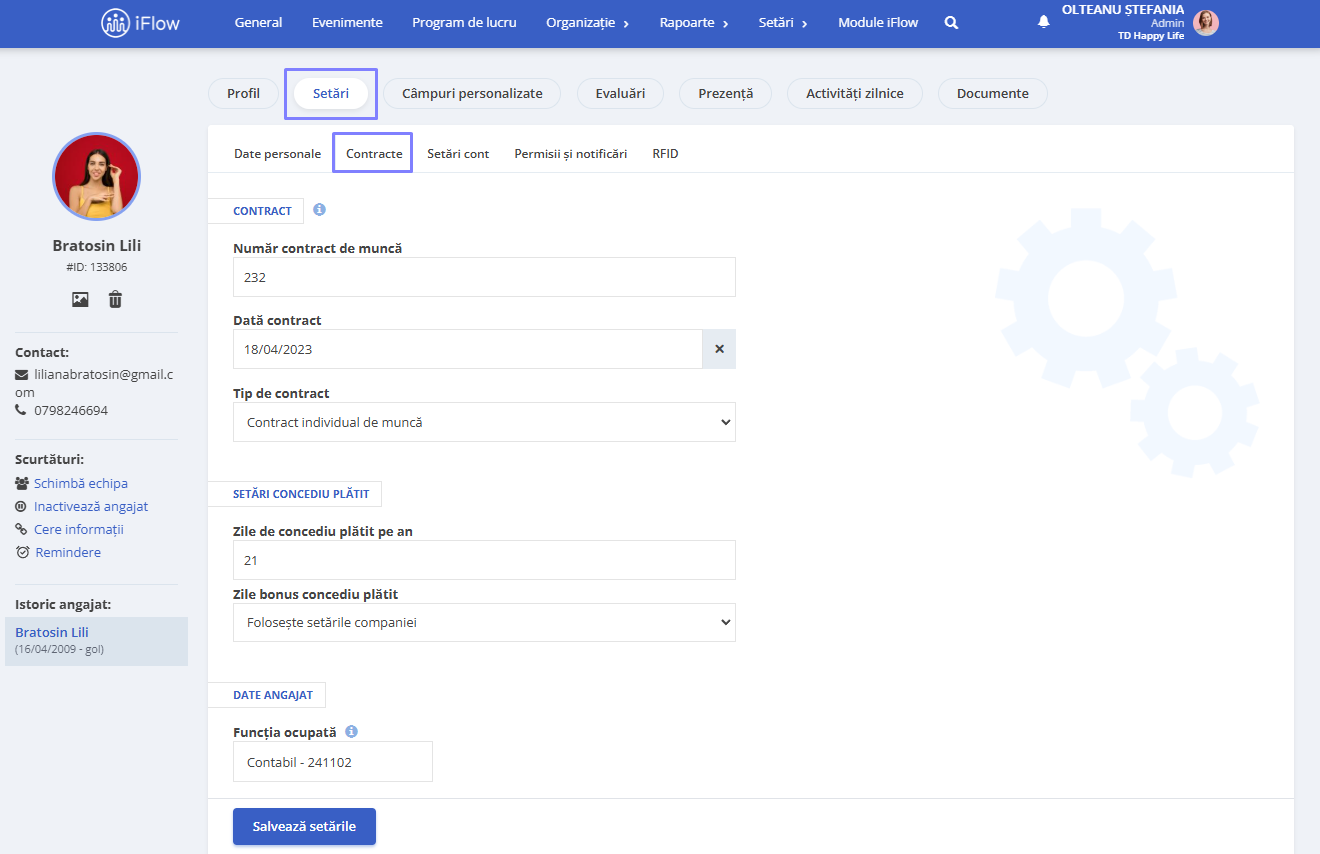Click the #ID: 133806 text
Viewport: 1320px width, 854px height.
[97, 267]
